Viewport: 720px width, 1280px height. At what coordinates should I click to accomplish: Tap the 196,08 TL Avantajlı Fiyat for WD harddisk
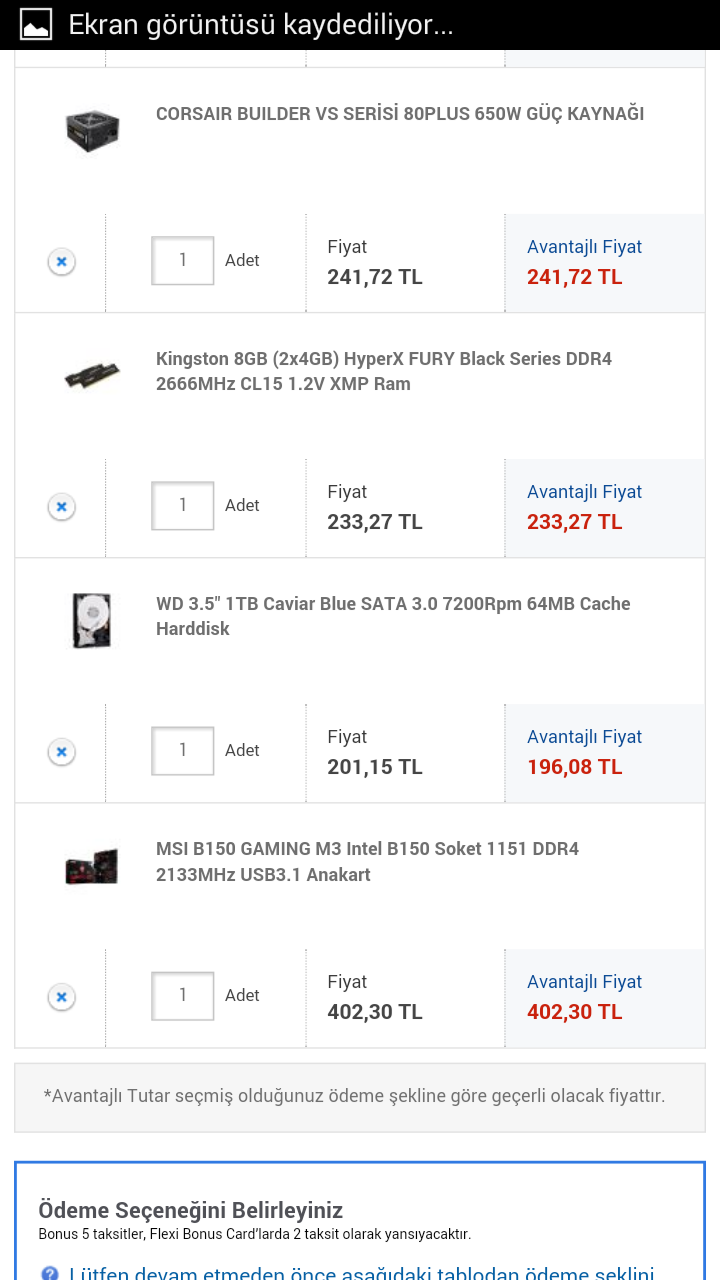pos(575,767)
